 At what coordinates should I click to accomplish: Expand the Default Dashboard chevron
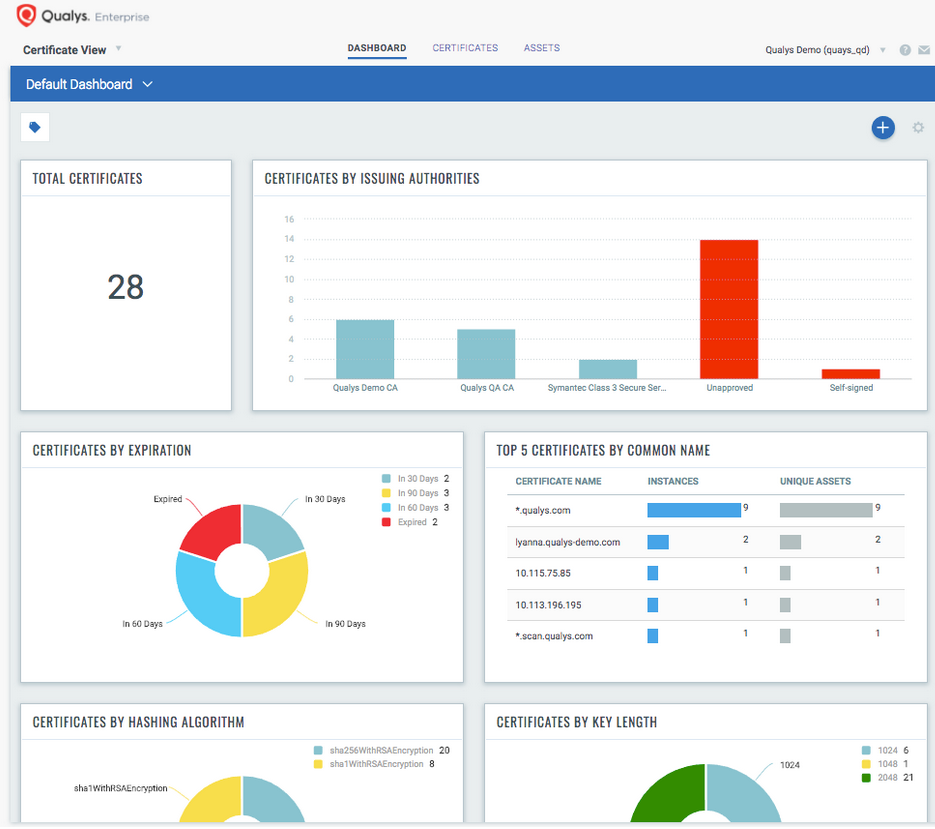pos(147,85)
